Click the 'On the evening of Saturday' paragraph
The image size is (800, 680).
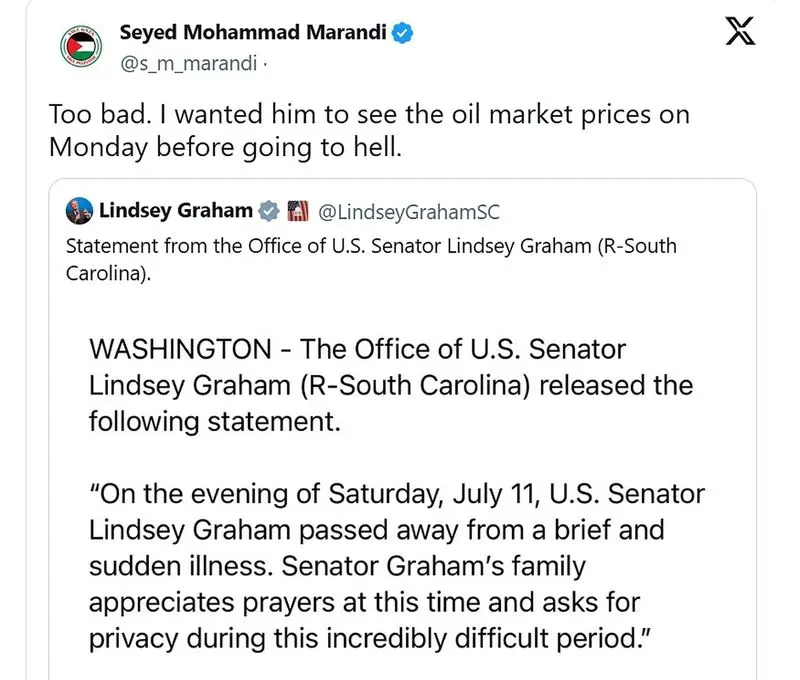397,566
